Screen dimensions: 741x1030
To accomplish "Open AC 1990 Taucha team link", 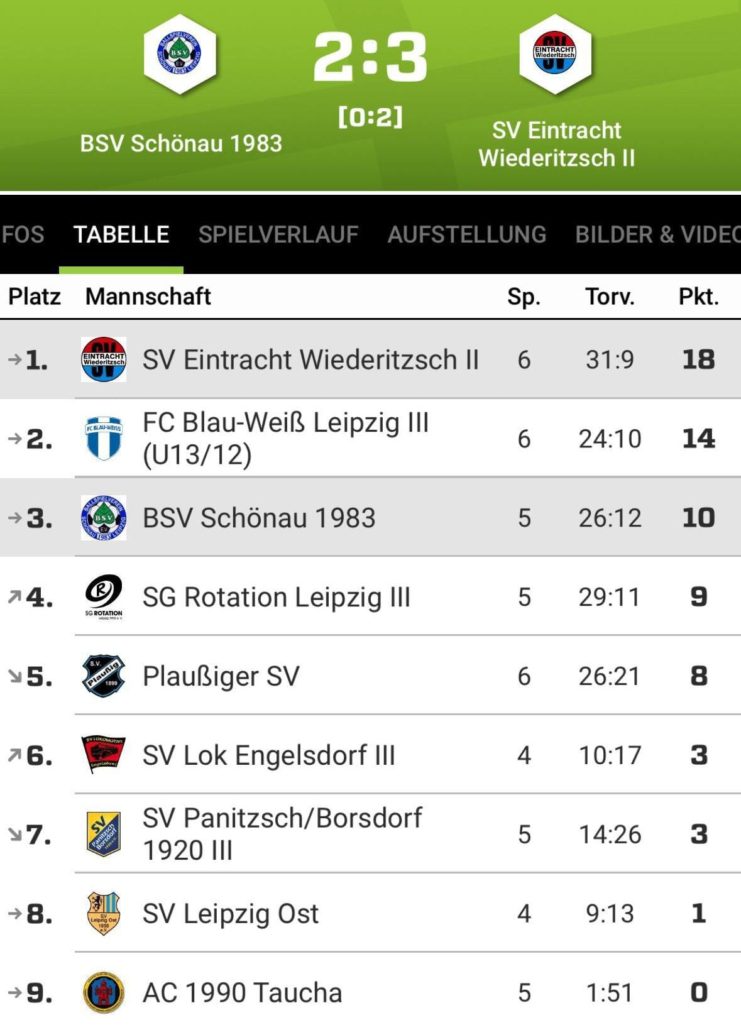I will click(x=242, y=992).
